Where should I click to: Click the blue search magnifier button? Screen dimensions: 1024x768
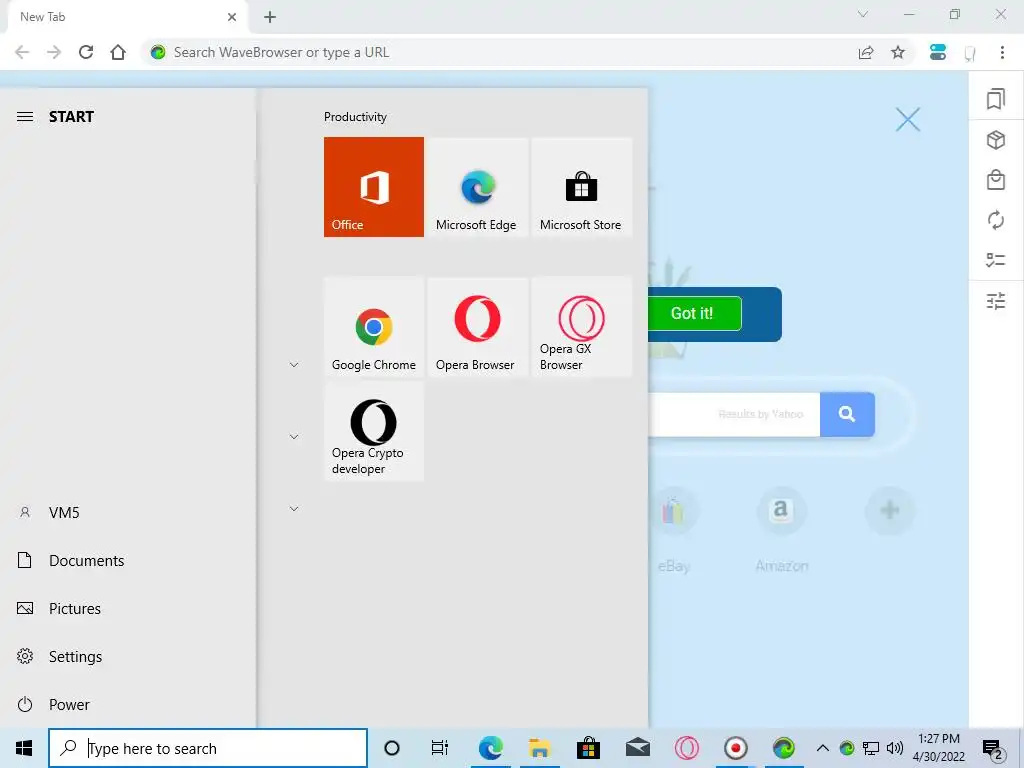847,414
